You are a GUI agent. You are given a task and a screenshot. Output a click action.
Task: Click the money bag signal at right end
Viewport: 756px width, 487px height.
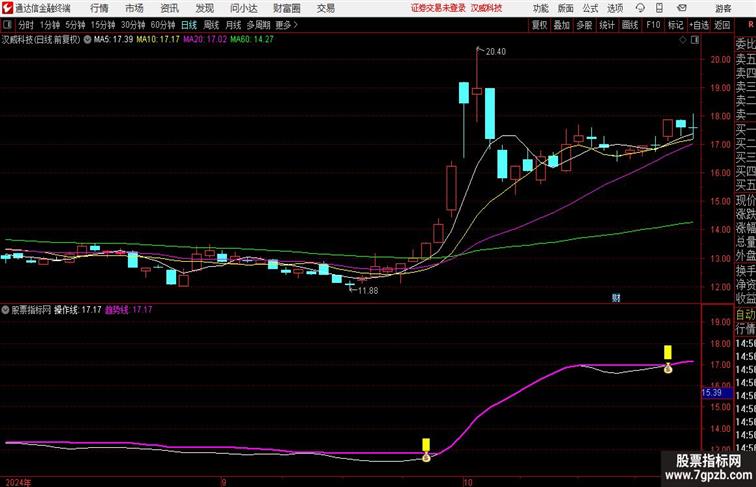[x=668, y=368]
